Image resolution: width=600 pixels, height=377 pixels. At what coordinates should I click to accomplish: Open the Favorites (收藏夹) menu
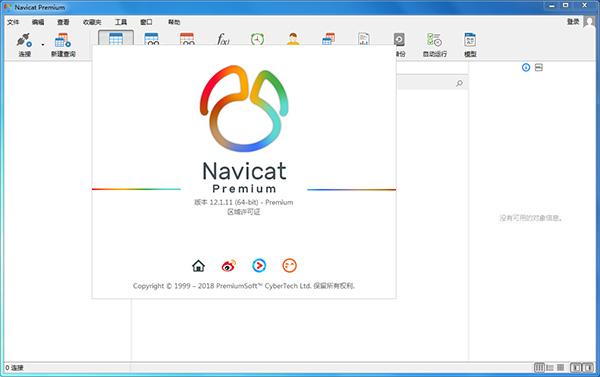(92, 22)
